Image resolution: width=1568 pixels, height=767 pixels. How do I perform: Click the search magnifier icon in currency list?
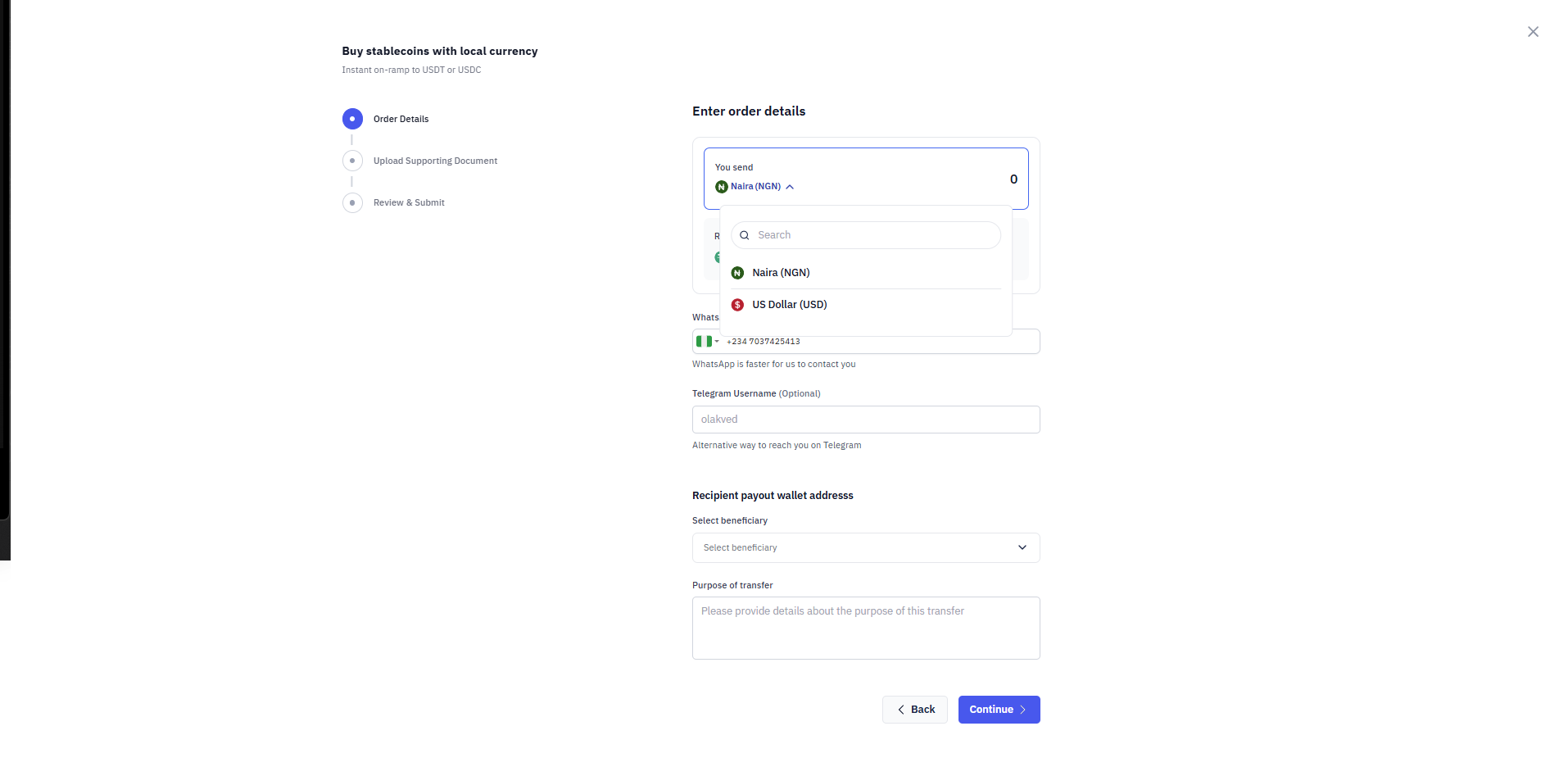(x=745, y=235)
